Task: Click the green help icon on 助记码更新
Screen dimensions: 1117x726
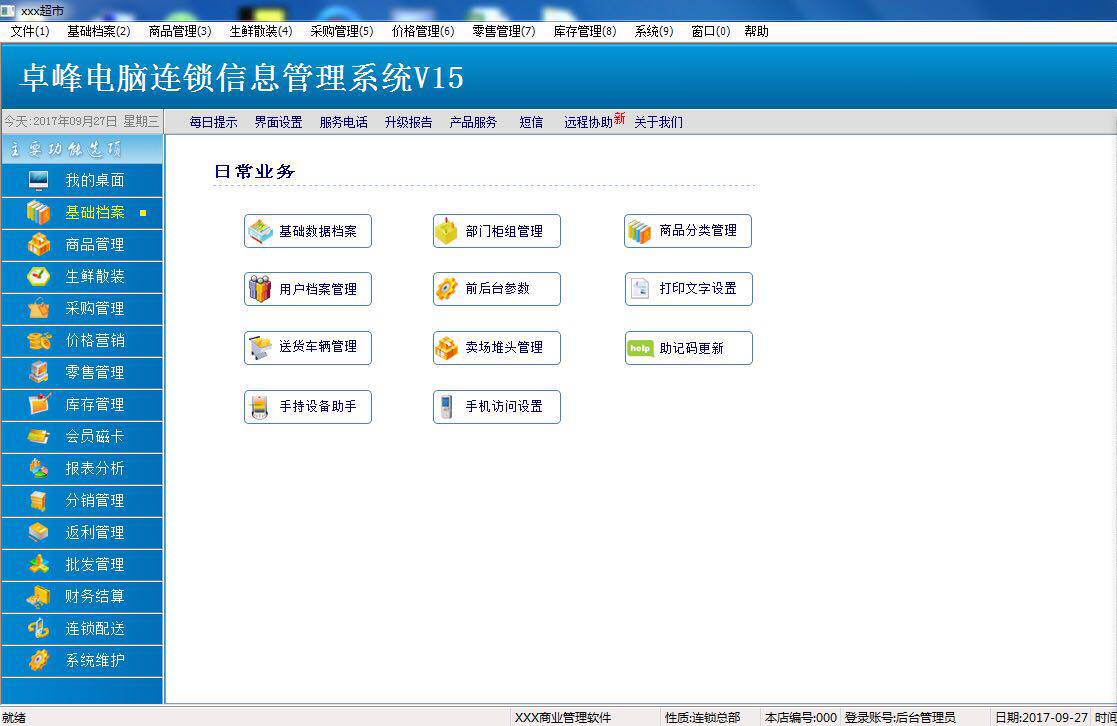Action: (640, 348)
